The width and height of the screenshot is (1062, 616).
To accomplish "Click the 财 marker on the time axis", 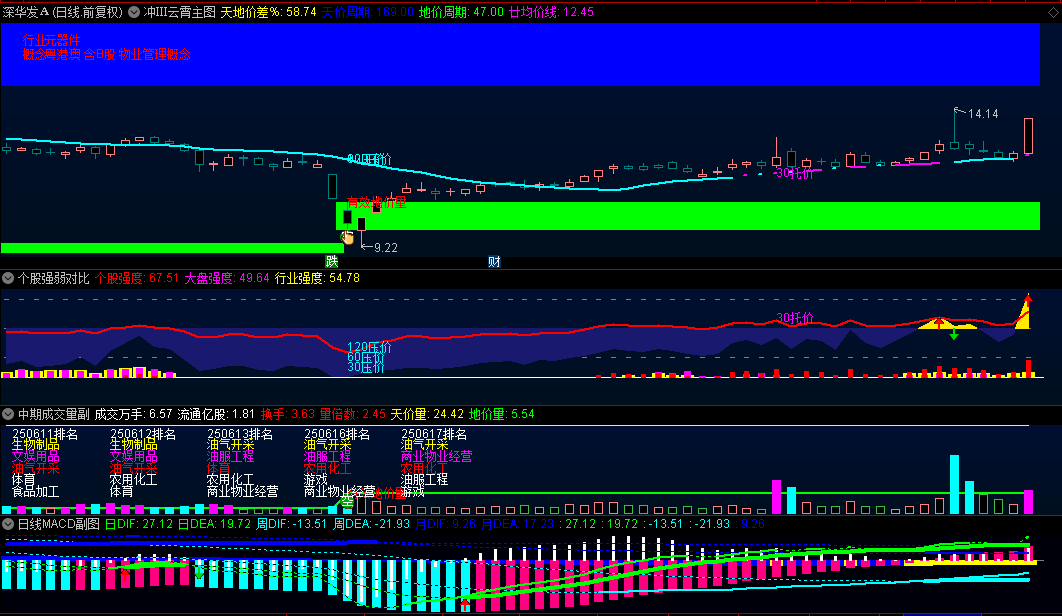I will click(494, 262).
